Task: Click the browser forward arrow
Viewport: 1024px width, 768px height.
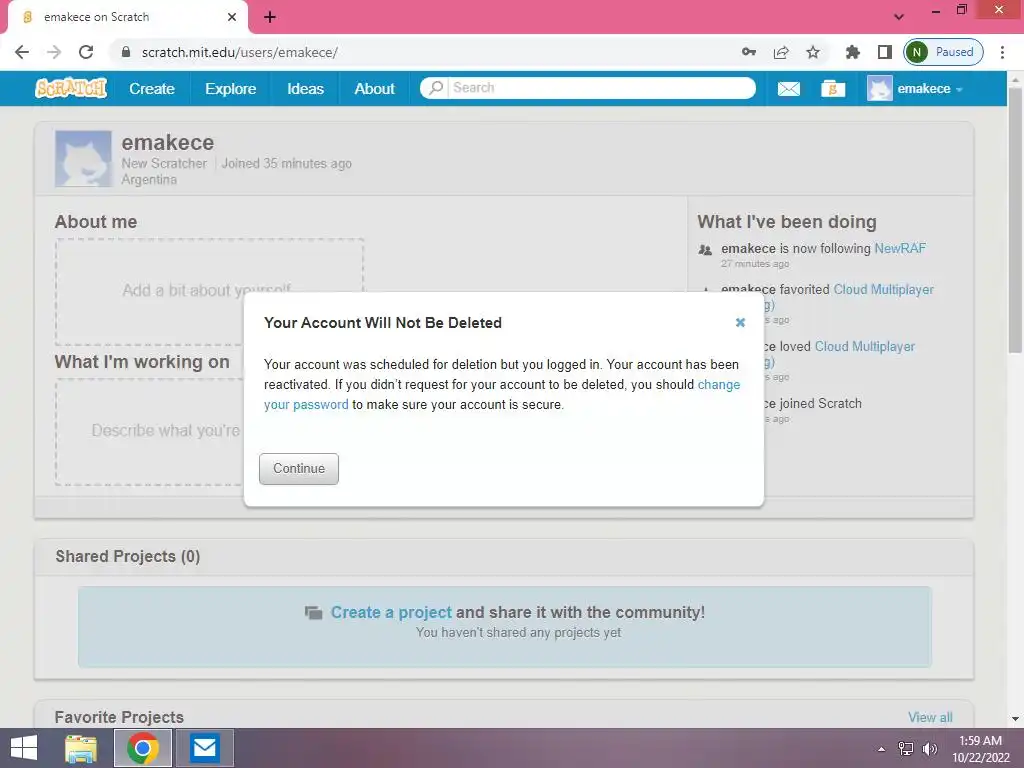Action: pos(54,52)
